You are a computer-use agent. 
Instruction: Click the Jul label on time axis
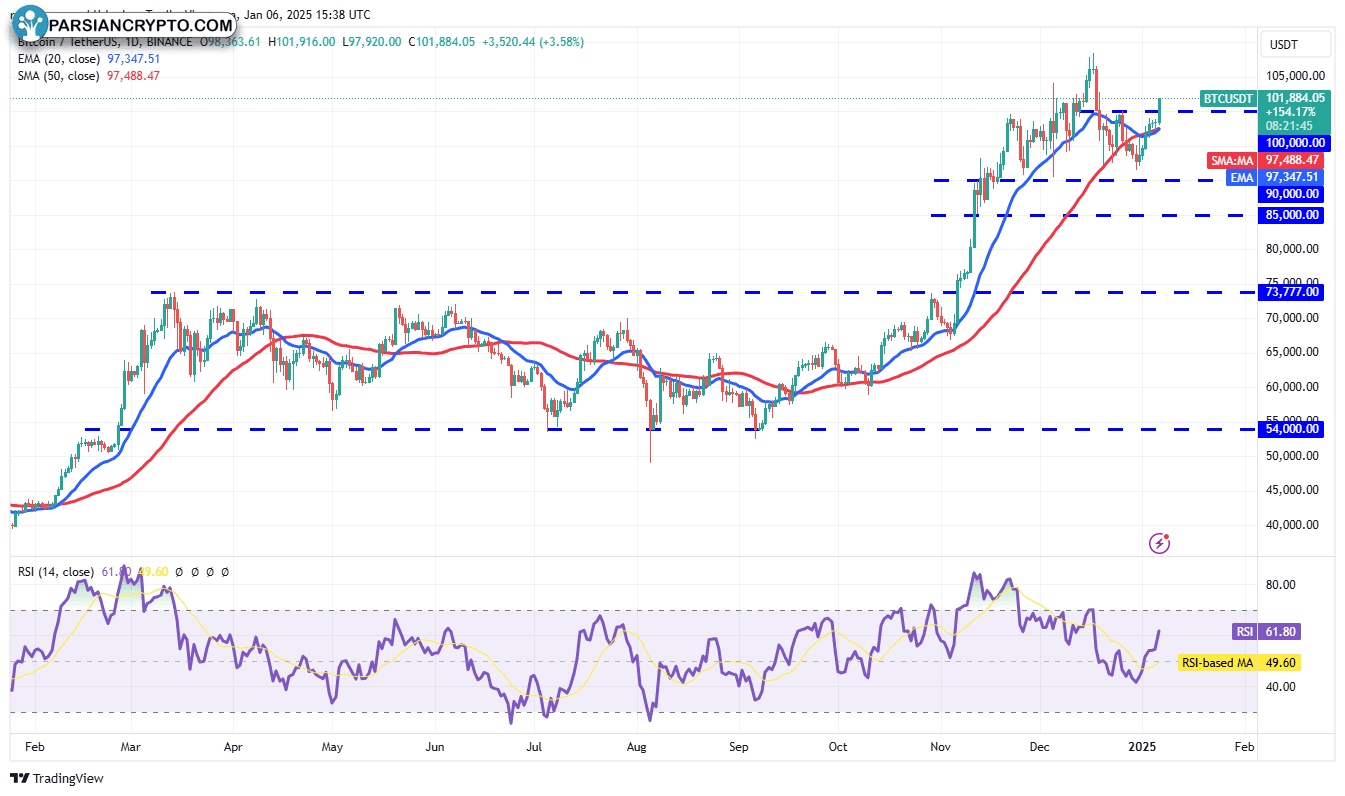coord(534,747)
